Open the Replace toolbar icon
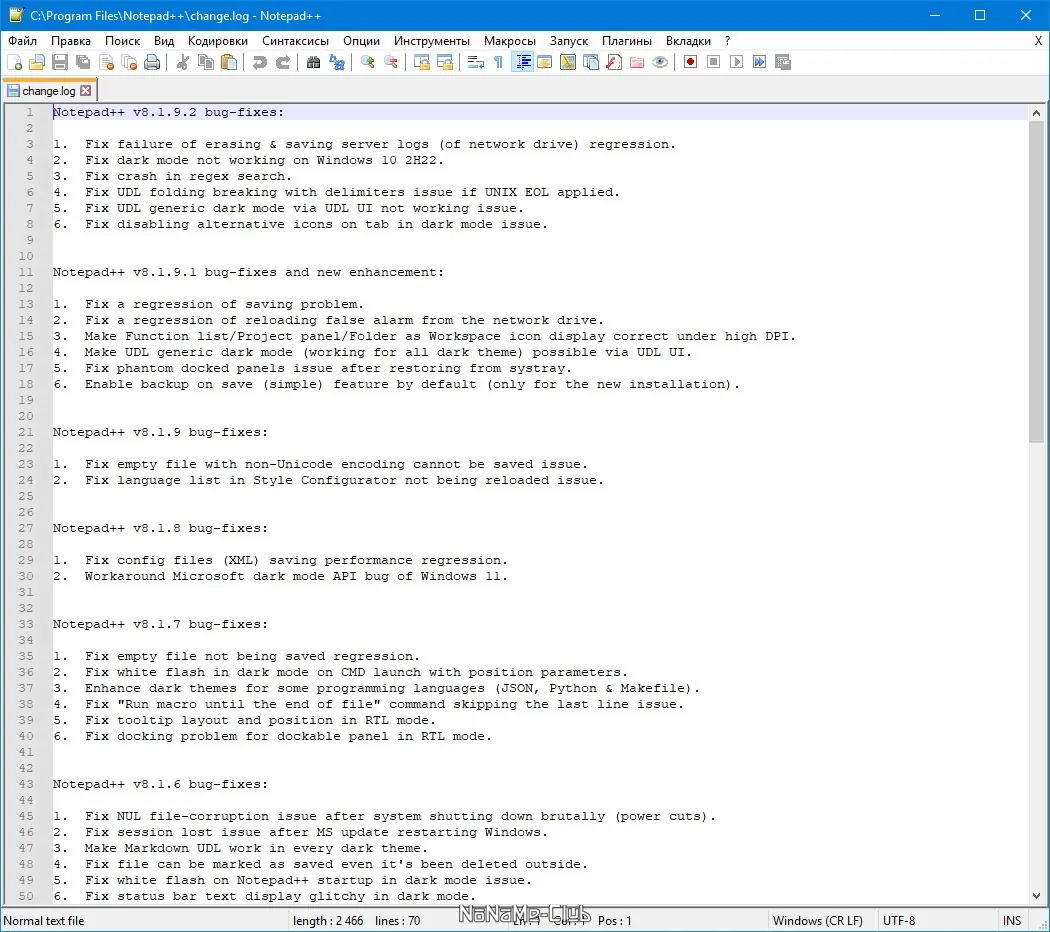Viewport: 1050px width, 932px height. tap(336, 62)
